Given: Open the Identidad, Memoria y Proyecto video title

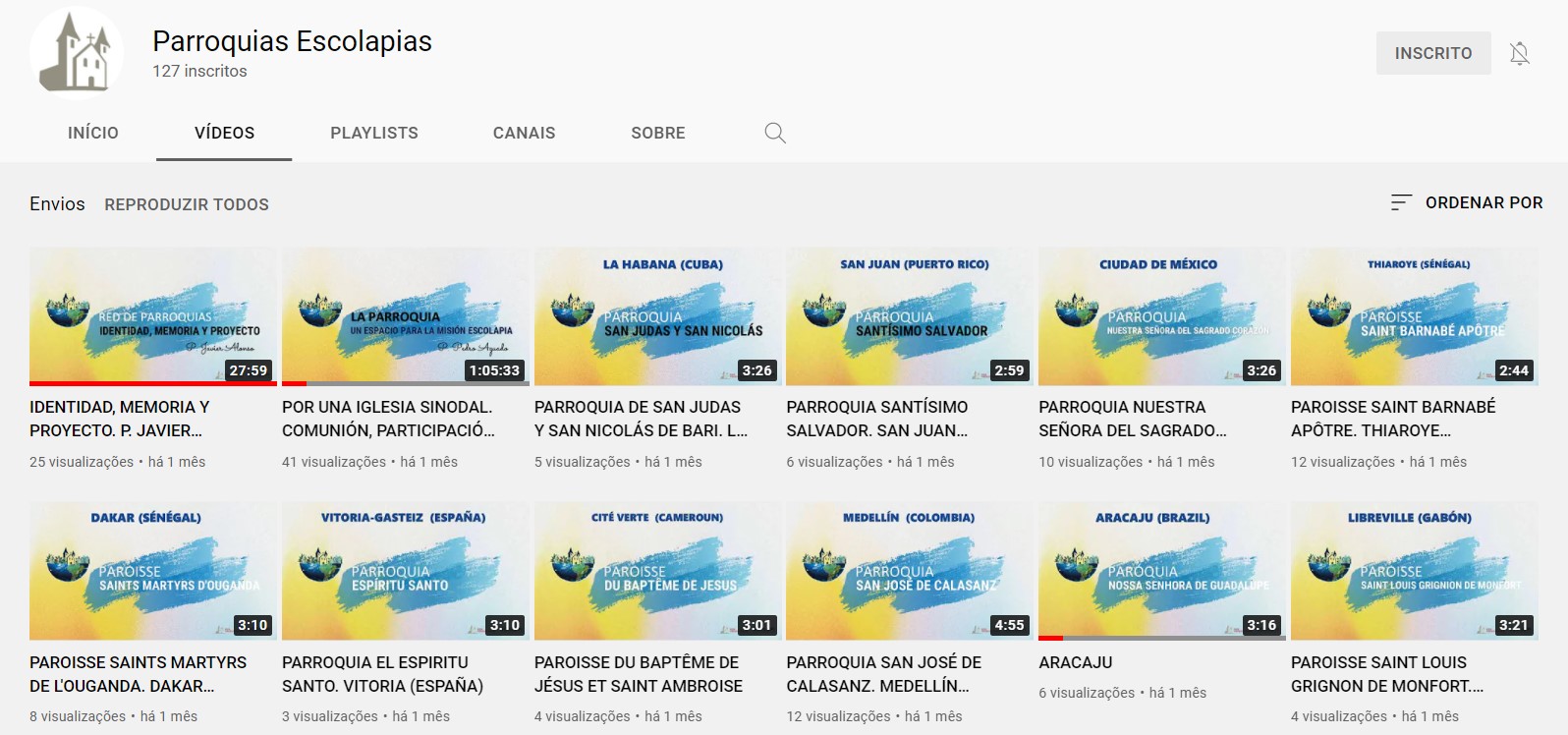Looking at the screenshot, I should (x=120, y=419).
